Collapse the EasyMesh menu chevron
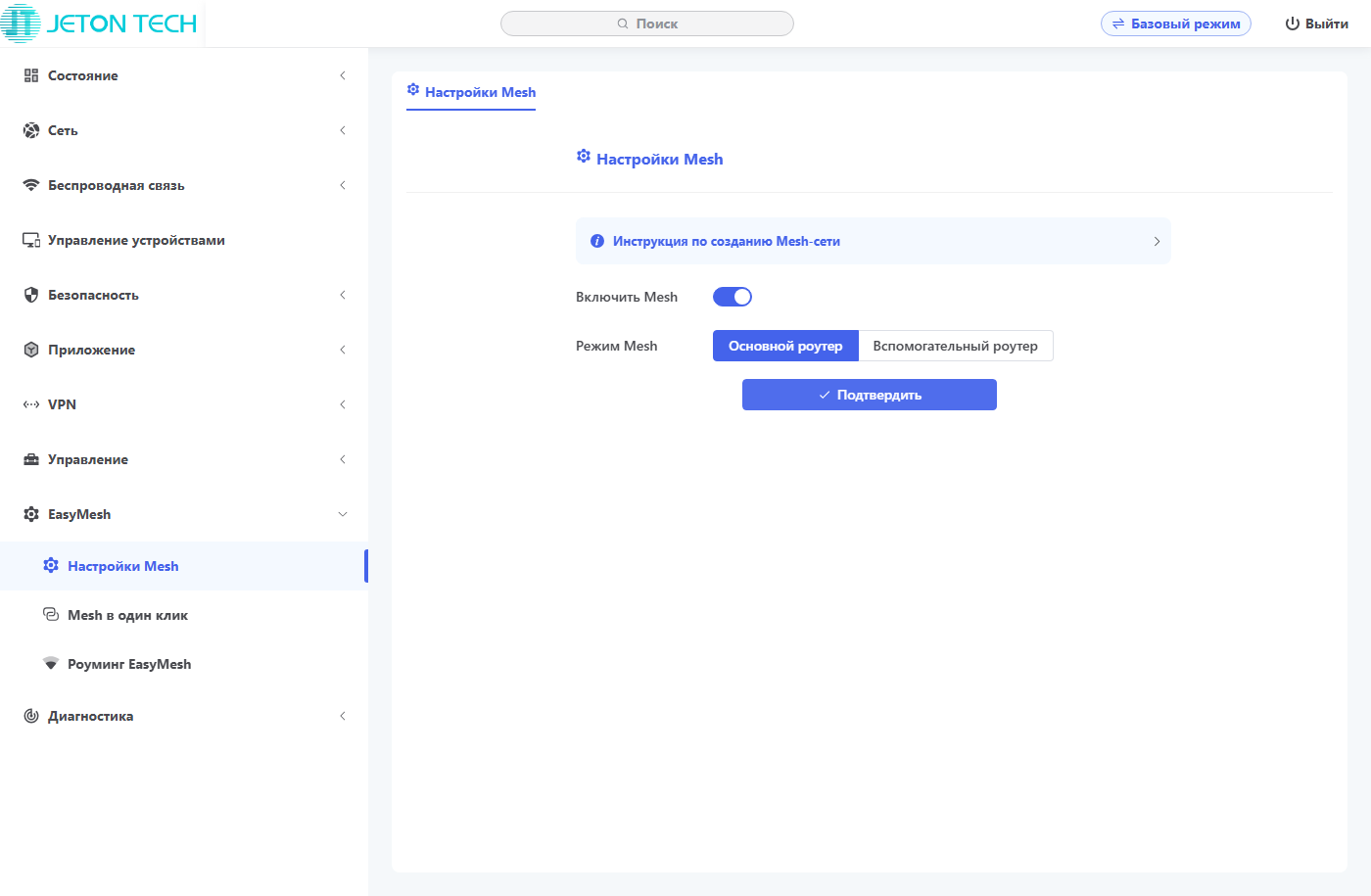1371x896 pixels. 343,514
